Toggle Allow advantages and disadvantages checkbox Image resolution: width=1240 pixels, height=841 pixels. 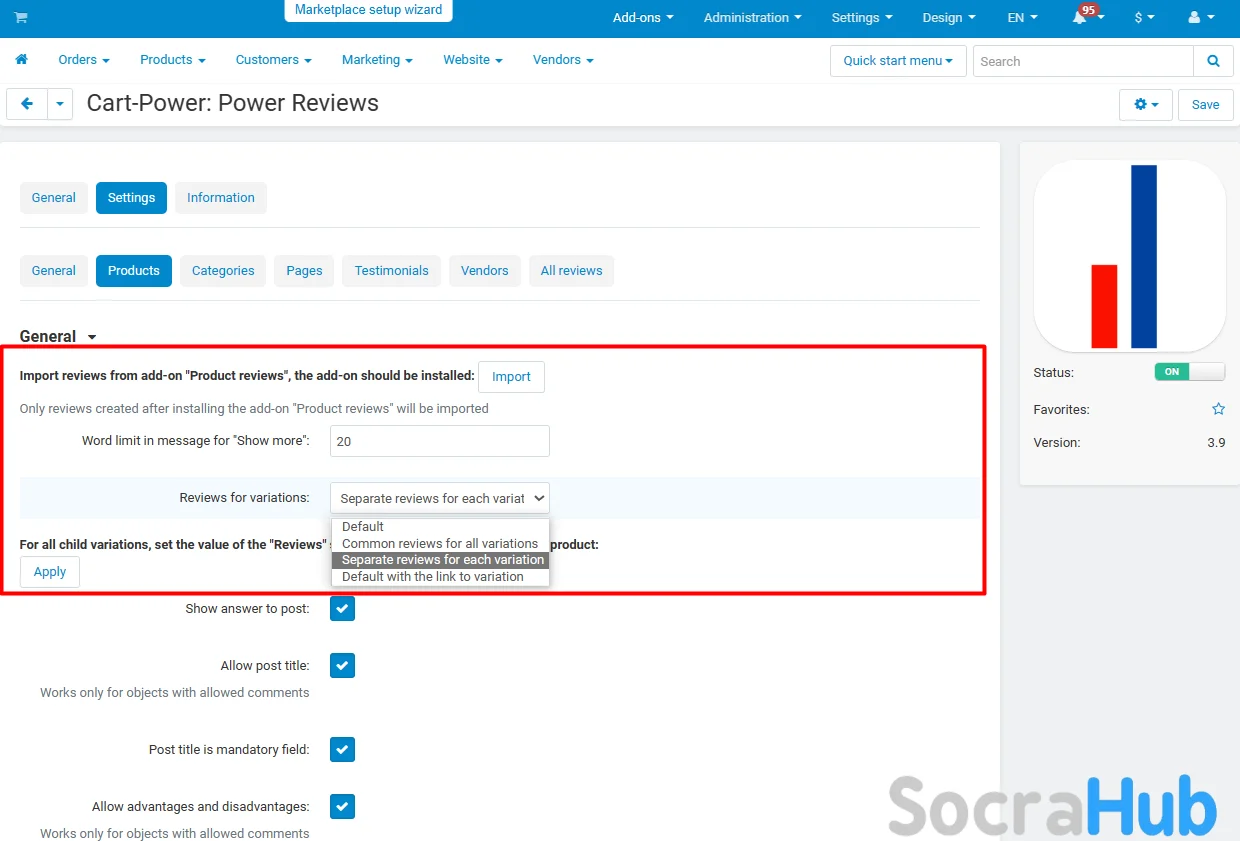(x=343, y=806)
